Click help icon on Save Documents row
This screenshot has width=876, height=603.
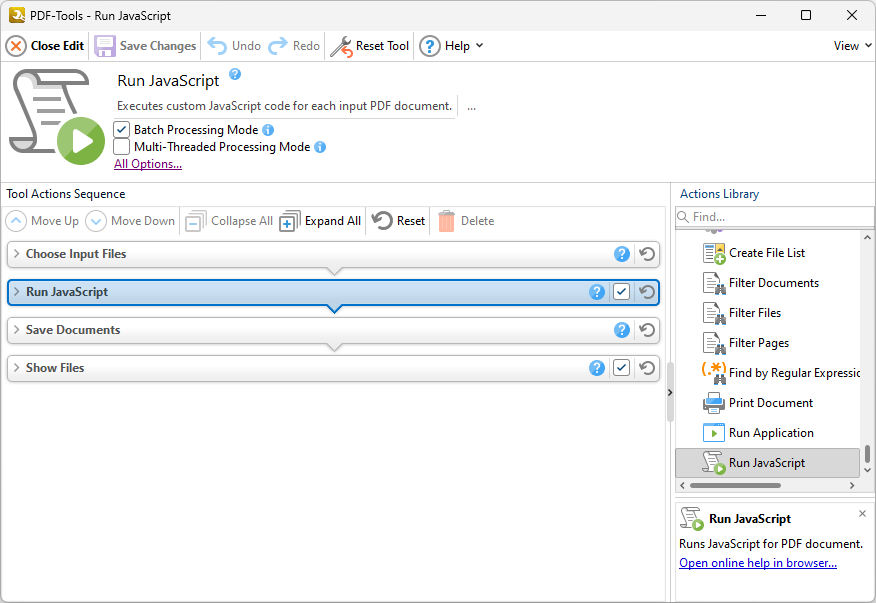coord(622,330)
